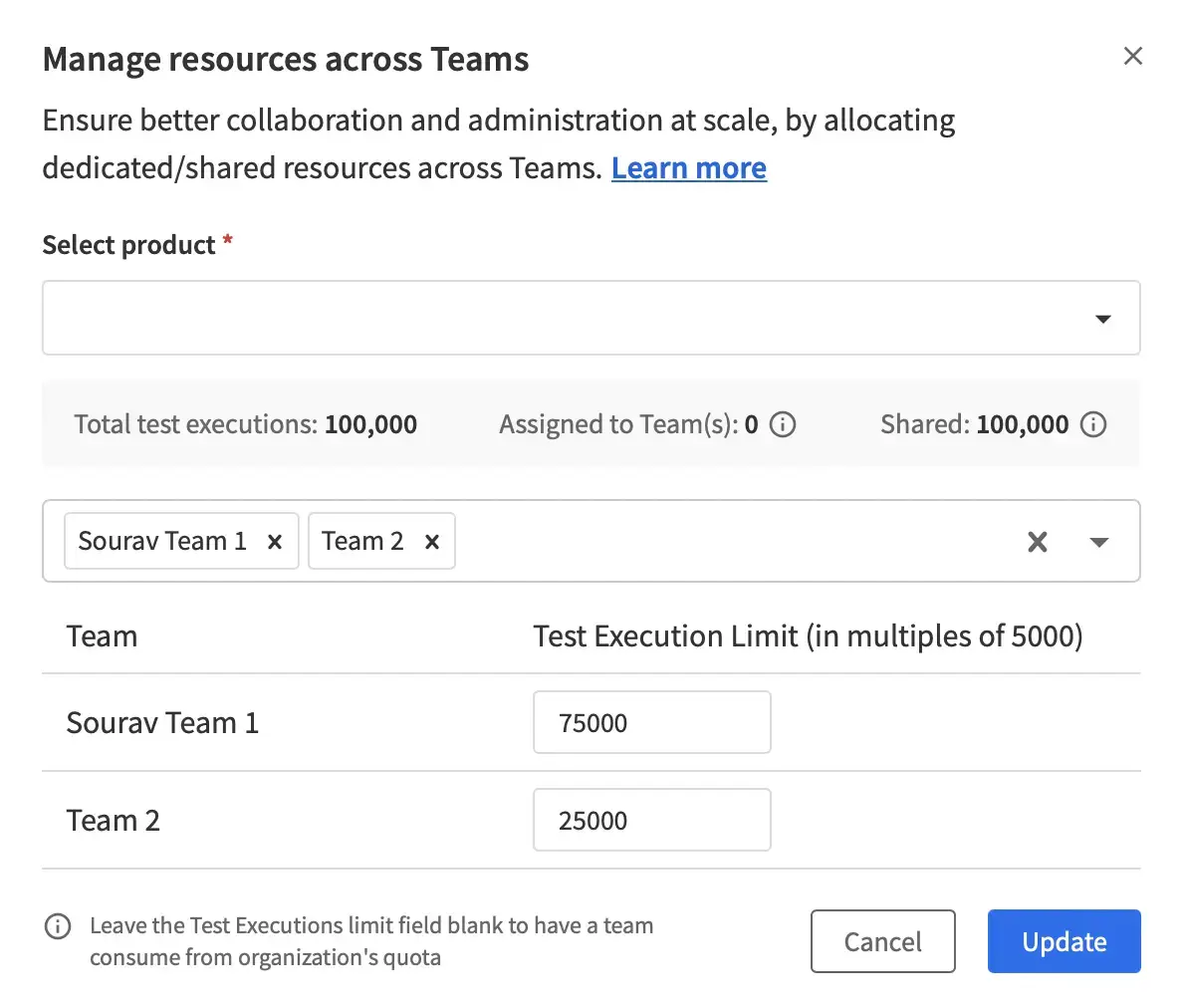Viewport: 1185px width, 1008px height.
Task: Open the Learn more link
Action: point(688,168)
